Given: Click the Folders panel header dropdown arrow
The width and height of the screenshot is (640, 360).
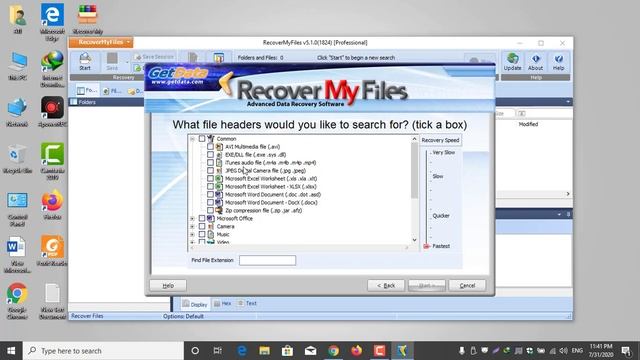Looking at the screenshot, I should tap(568, 102).
